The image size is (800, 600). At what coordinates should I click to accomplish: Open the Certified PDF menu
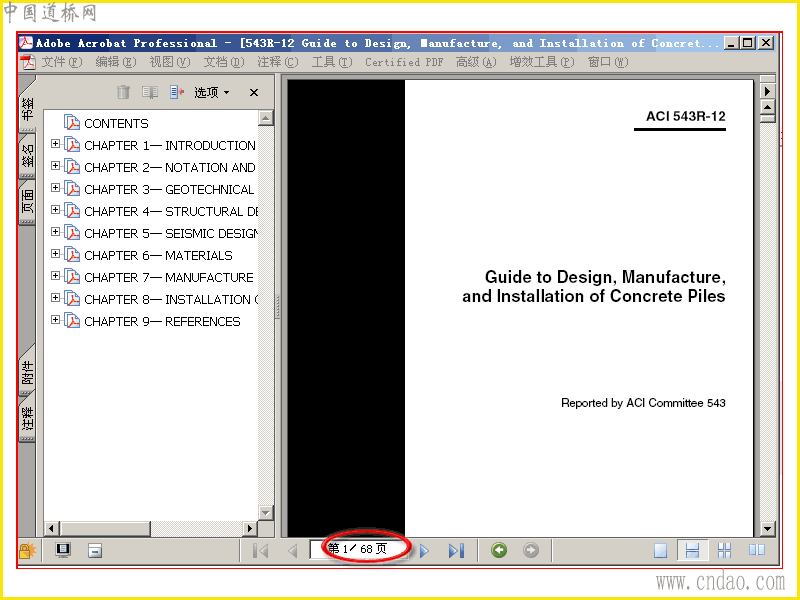click(404, 62)
